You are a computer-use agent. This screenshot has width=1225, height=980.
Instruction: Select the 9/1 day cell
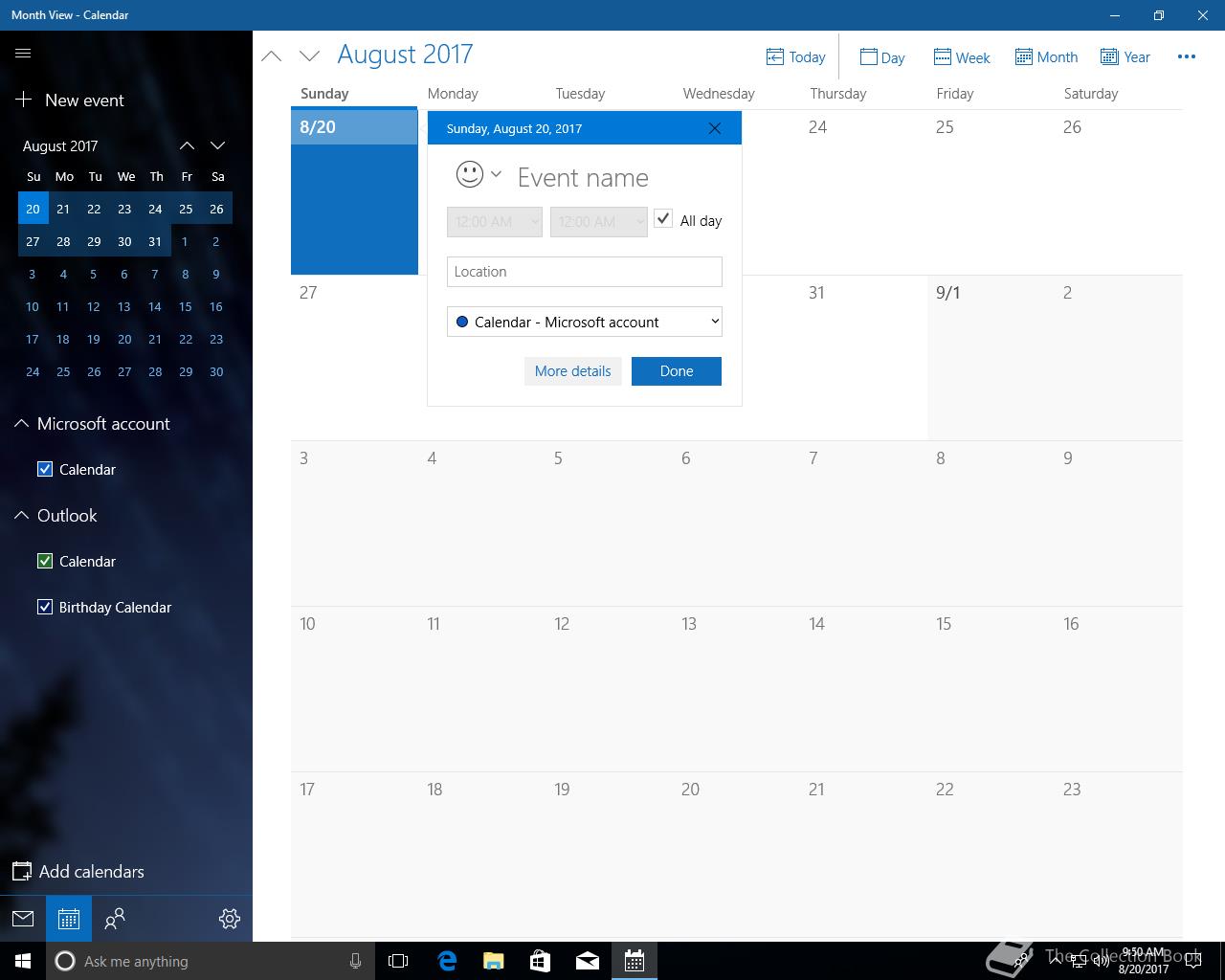pyautogui.click(x=991, y=358)
